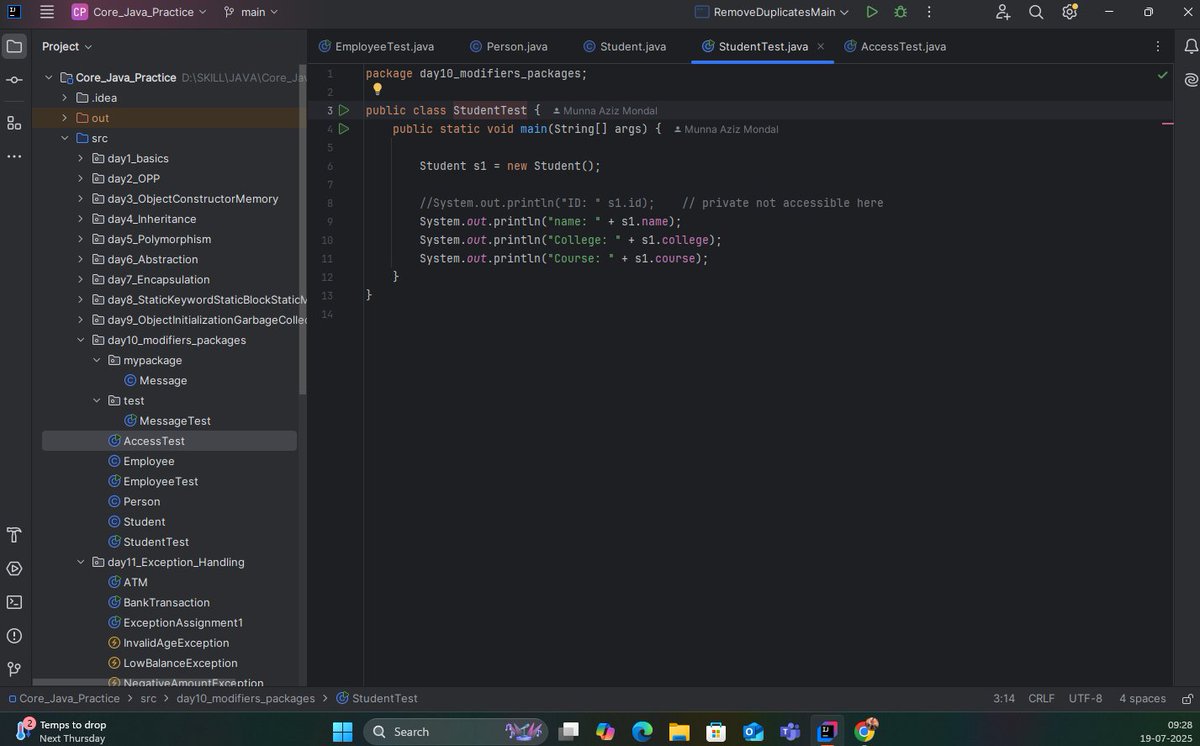
Task: Open the Project view dropdown
Action: [x=67, y=46]
